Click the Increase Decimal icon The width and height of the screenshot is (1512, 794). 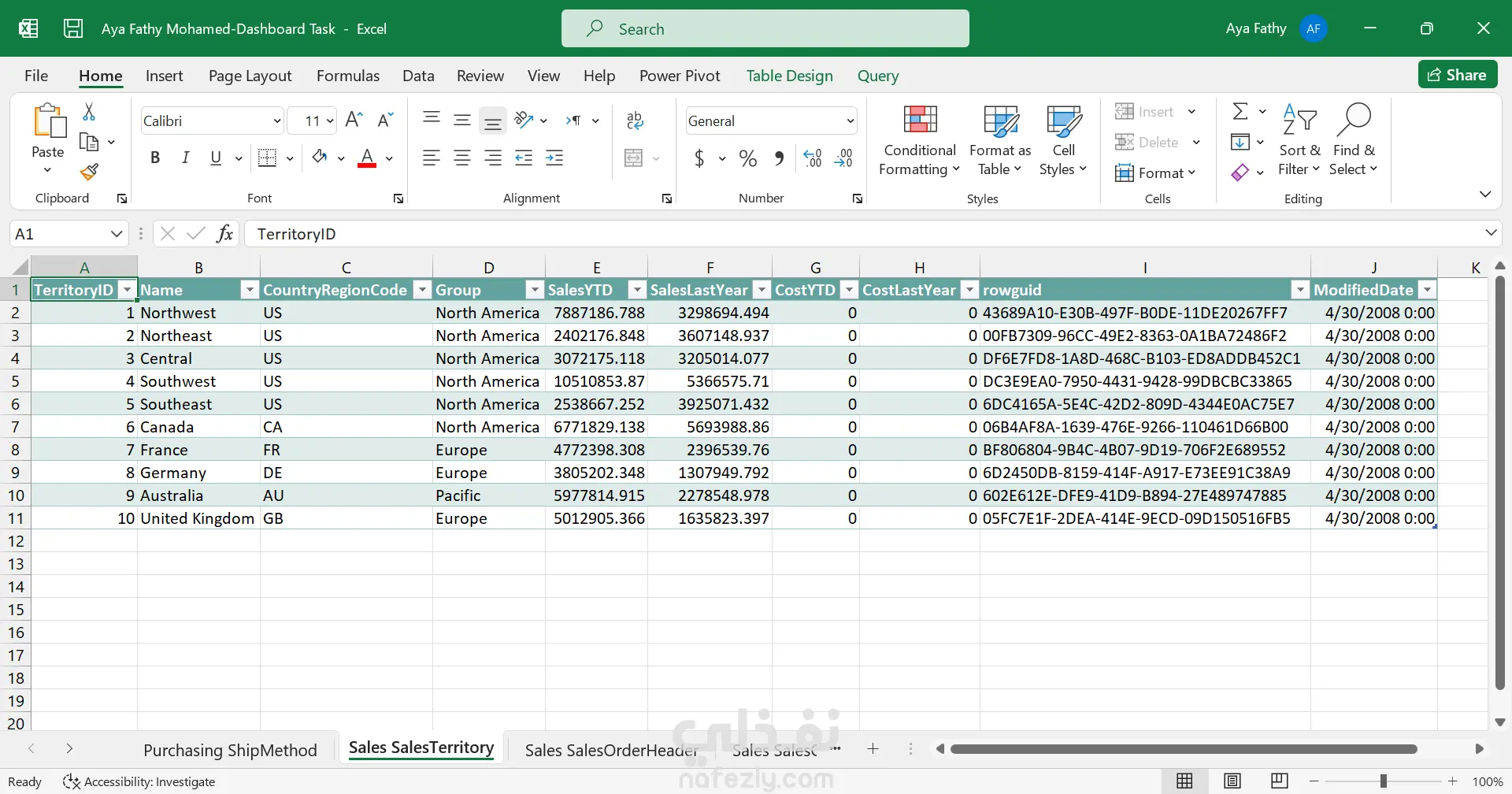click(x=813, y=158)
